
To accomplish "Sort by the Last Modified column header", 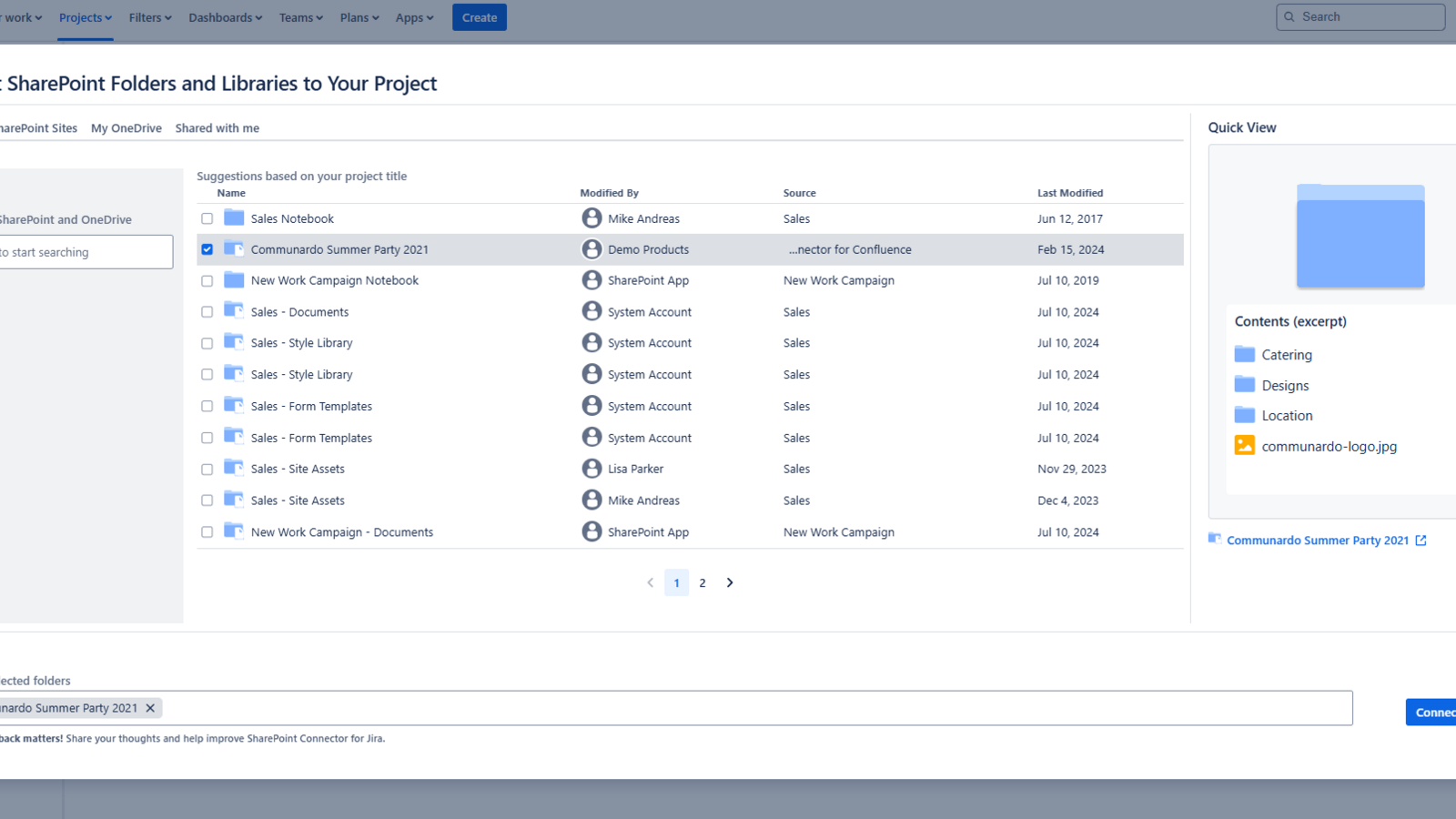I will pyautogui.click(x=1070, y=193).
